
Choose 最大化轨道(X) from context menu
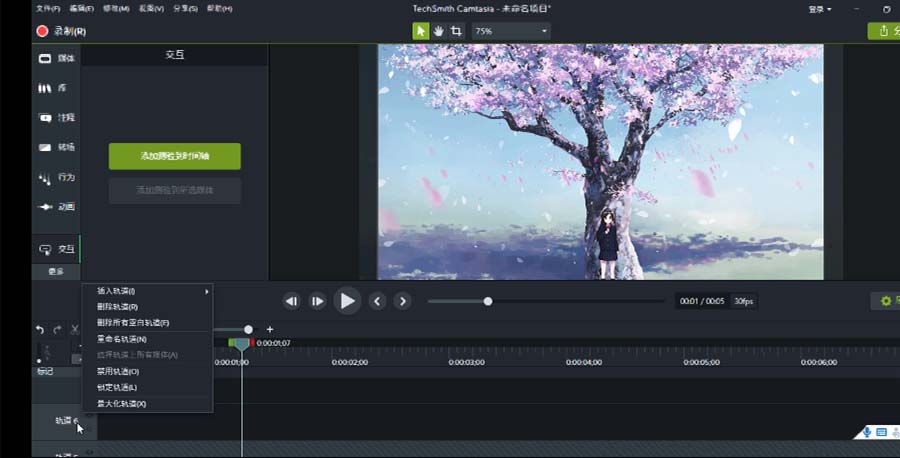point(148,403)
